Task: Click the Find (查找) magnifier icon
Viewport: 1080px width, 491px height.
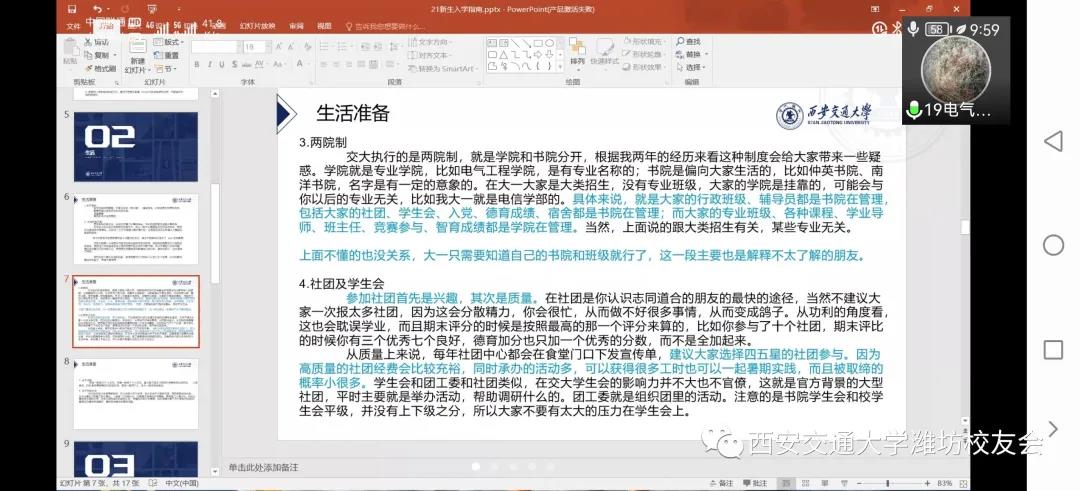Action: point(689,41)
